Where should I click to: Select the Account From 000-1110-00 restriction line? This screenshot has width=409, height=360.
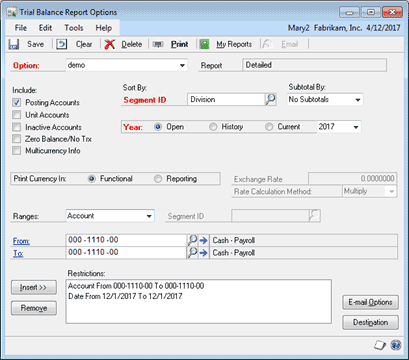click(136, 286)
